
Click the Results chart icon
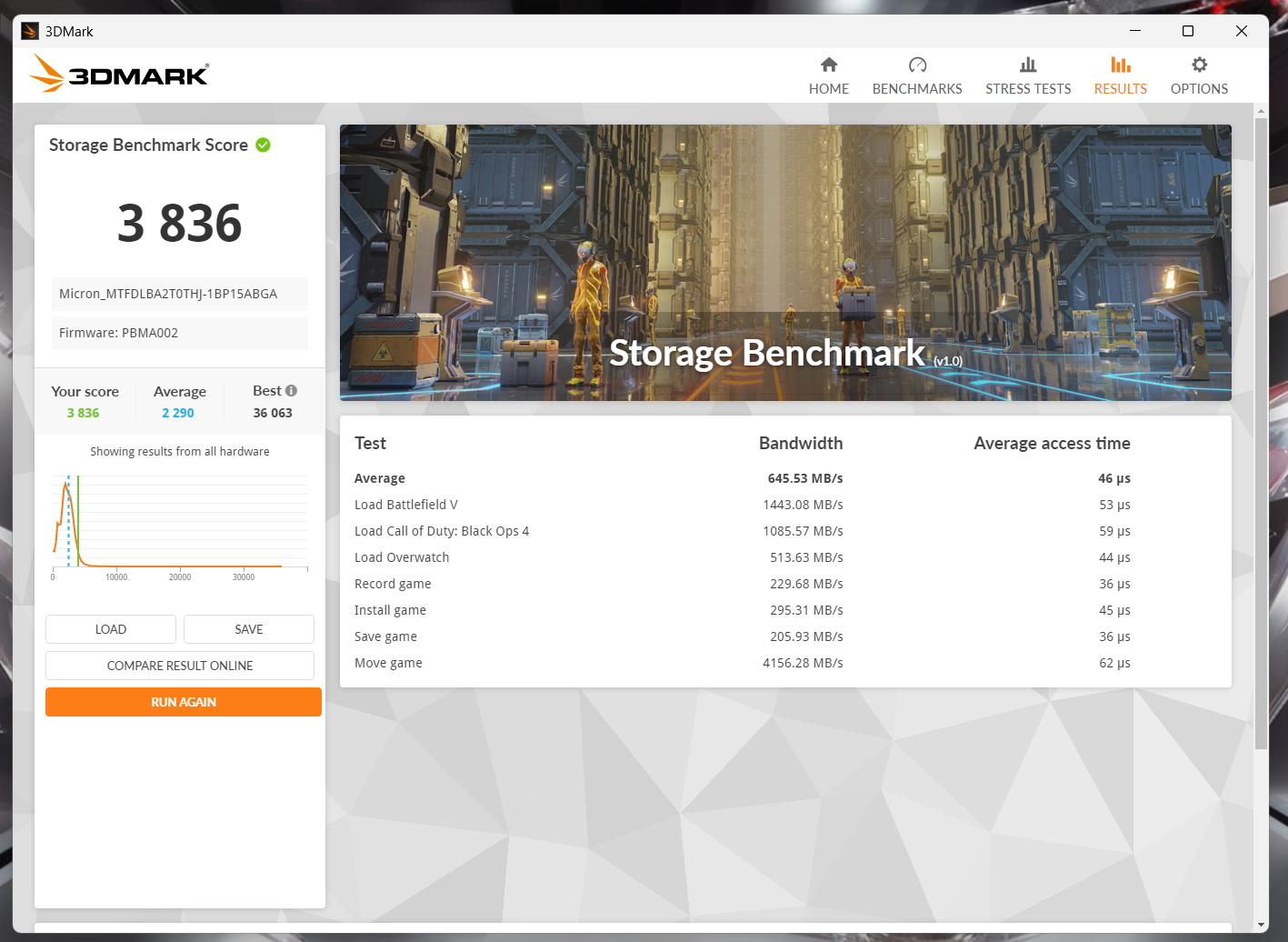1120,65
